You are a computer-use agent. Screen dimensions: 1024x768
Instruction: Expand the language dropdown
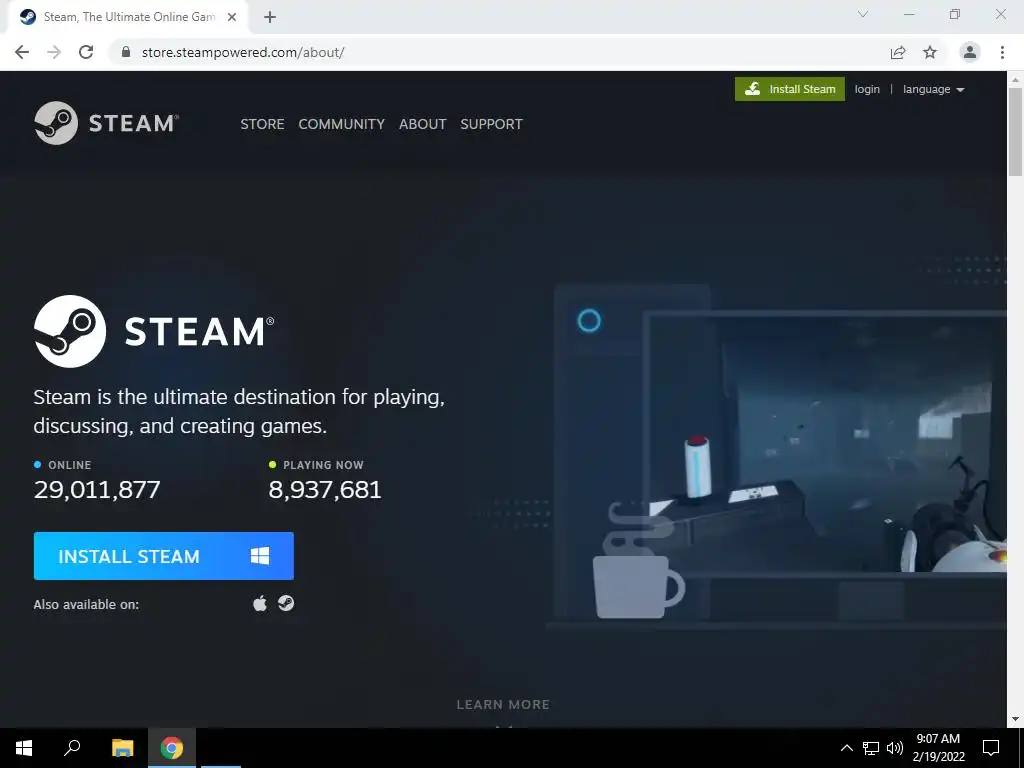coord(933,89)
